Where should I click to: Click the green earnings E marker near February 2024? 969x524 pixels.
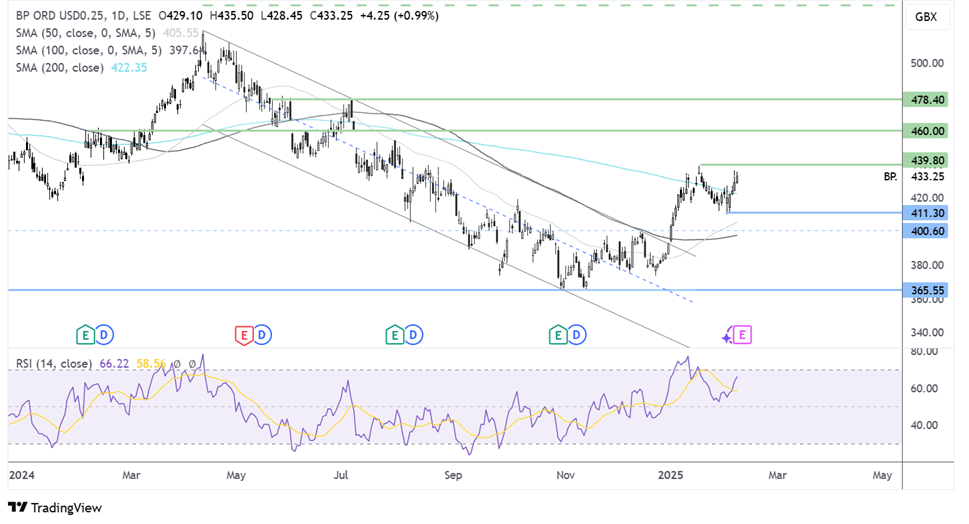85,335
